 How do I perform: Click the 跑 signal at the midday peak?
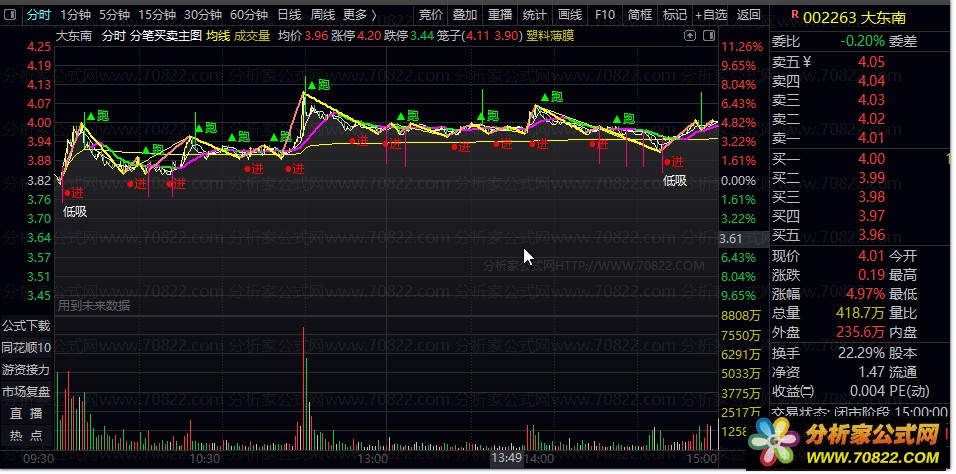click(x=318, y=85)
